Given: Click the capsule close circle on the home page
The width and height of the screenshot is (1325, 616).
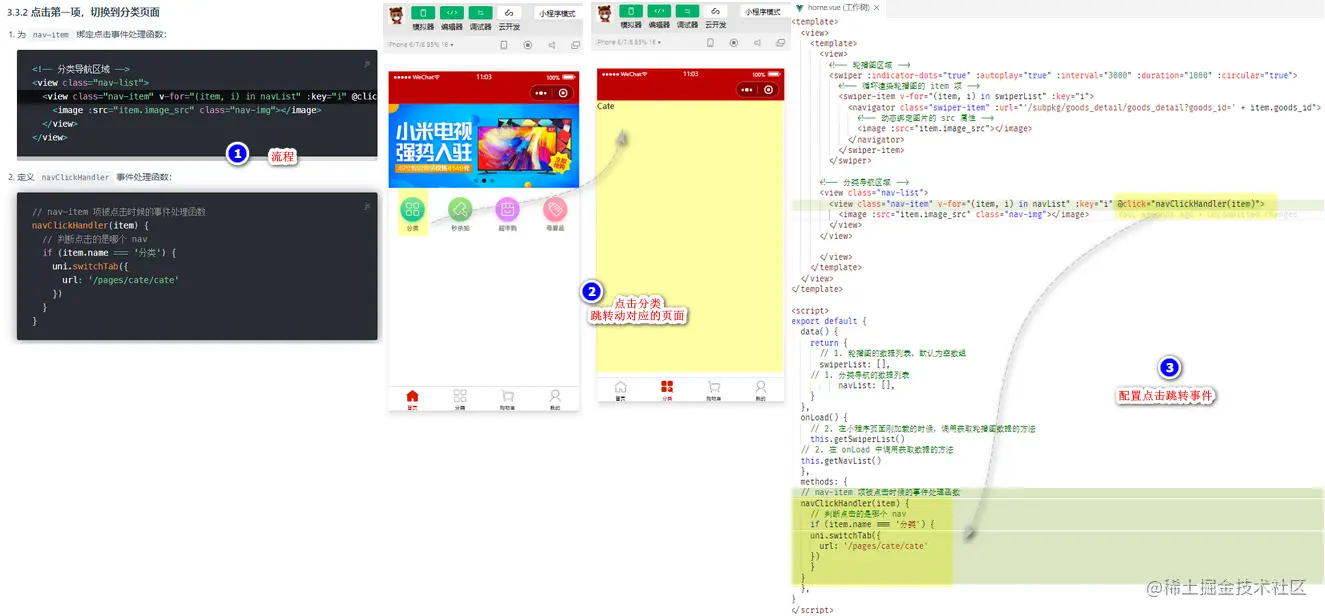Looking at the screenshot, I should (x=563, y=92).
